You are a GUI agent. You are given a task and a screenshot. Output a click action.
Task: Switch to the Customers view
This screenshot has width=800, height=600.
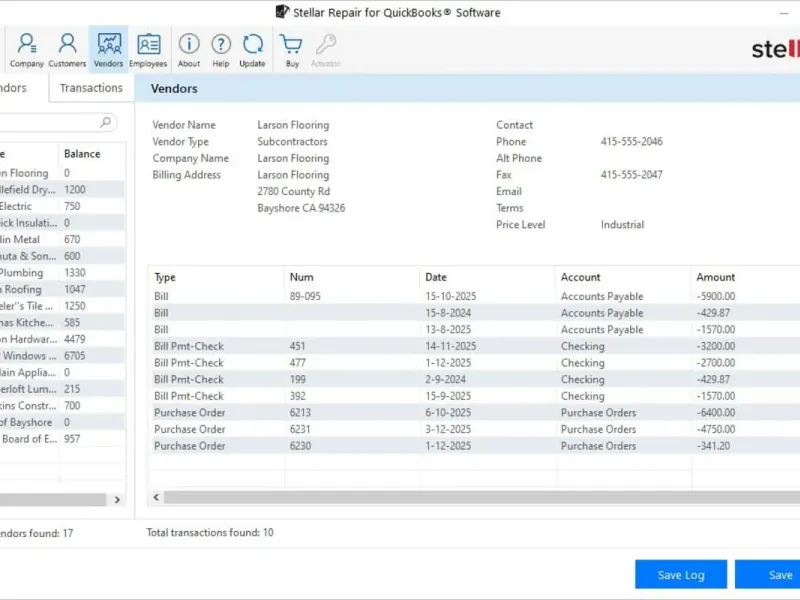click(x=67, y=50)
